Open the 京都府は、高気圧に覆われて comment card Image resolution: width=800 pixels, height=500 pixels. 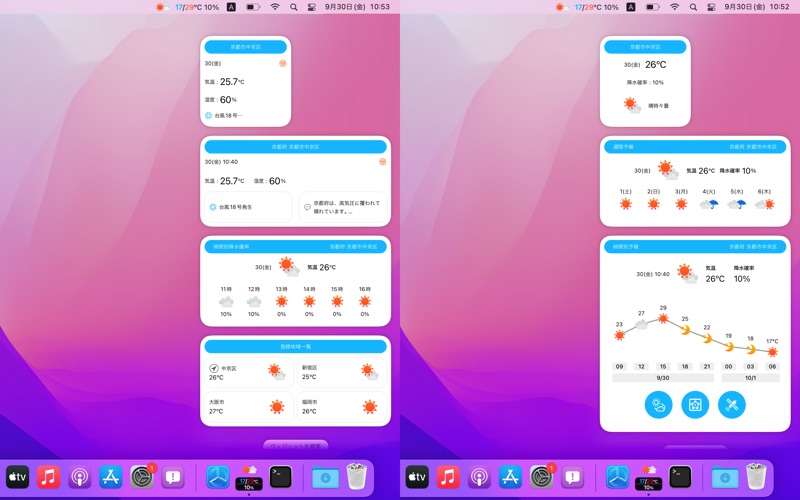(x=343, y=207)
